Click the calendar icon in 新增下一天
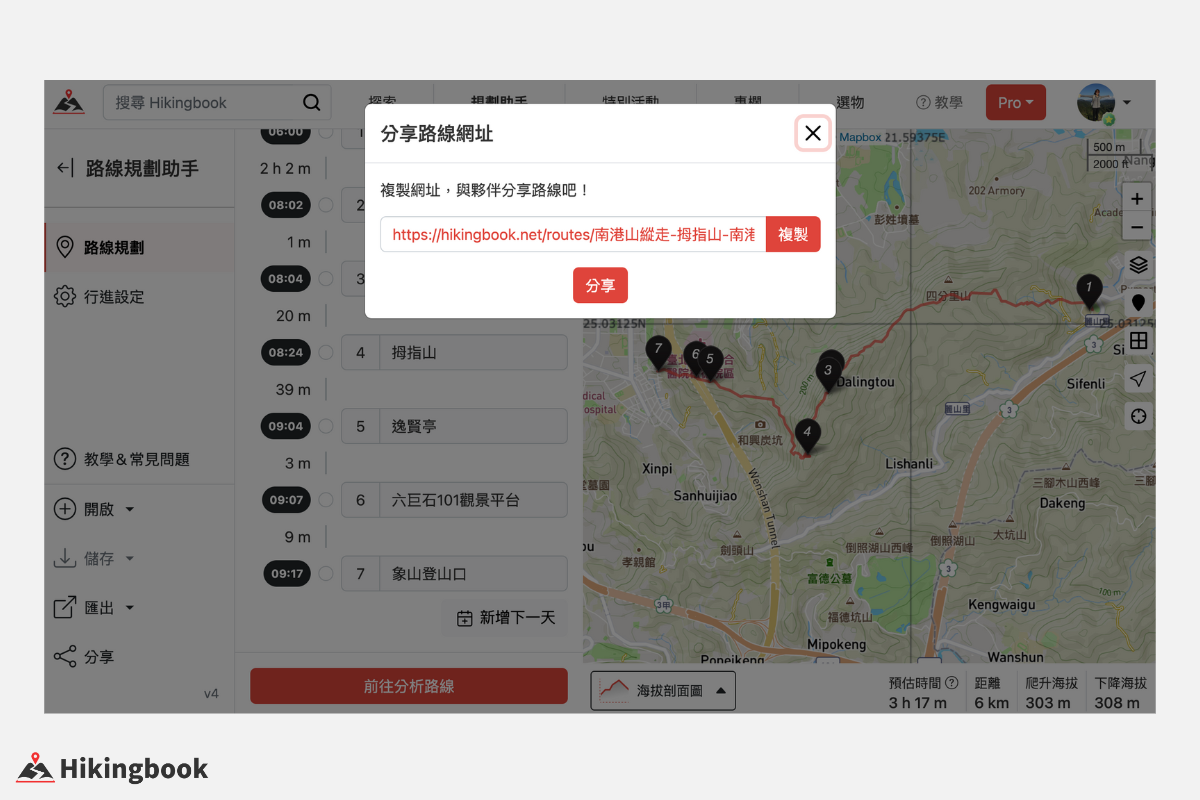Image resolution: width=1200 pixels, height=800 pixels. (465, 619)
